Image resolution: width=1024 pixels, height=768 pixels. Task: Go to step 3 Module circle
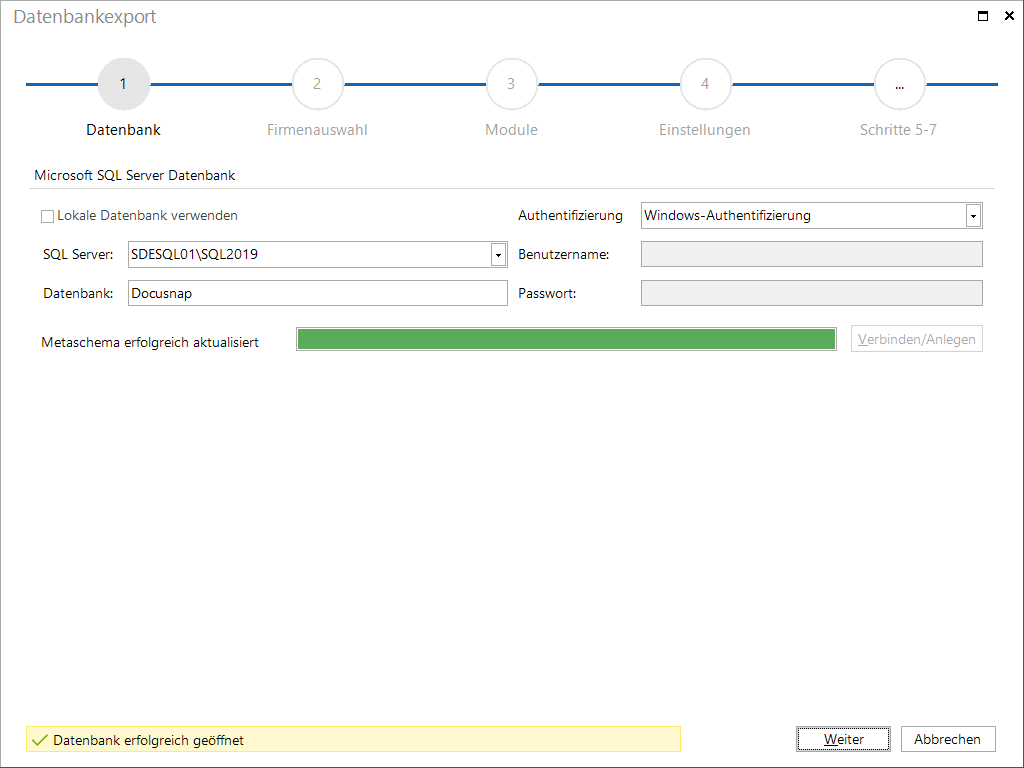tap(511, 84)
